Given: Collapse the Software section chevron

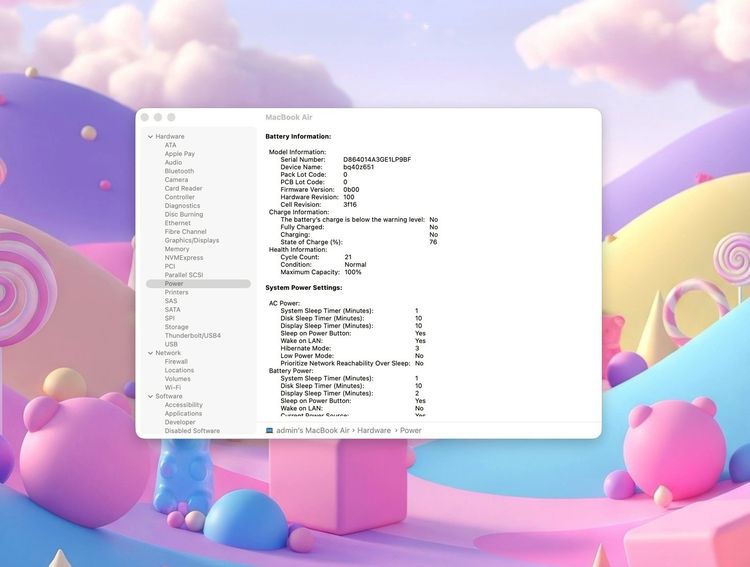Looking at the screenshot, I should point(150,397).
